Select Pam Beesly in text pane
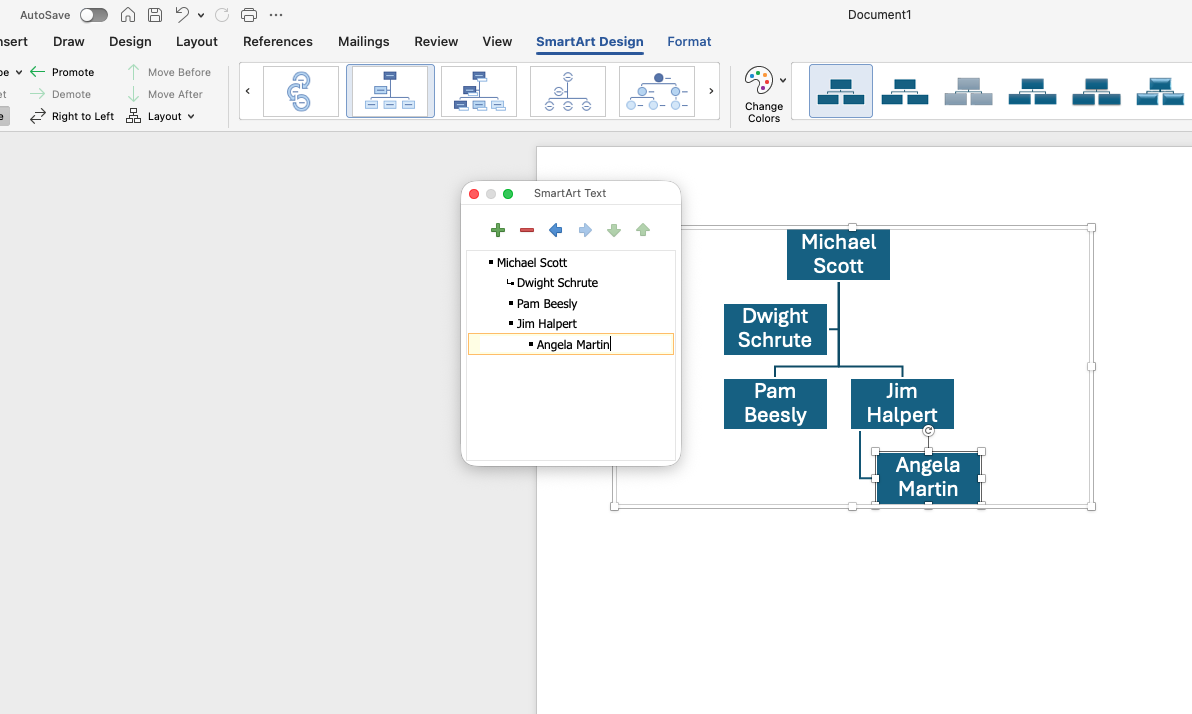The image size is (1192, 714). [547, 303]
